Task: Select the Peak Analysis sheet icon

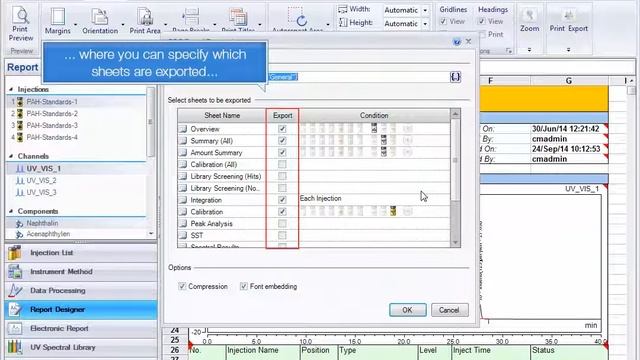Action: pos(183,224)
